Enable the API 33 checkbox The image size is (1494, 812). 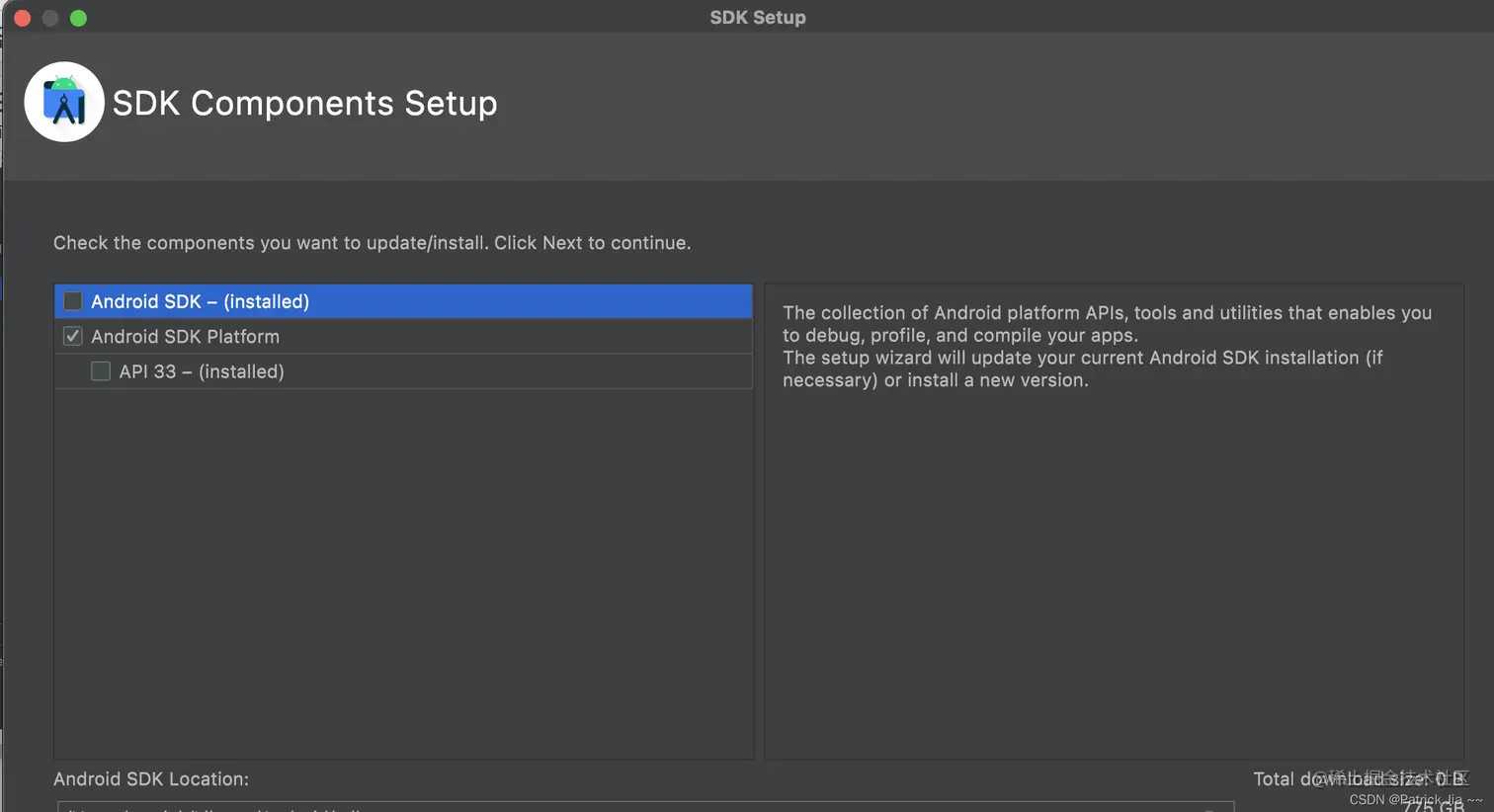101,371
